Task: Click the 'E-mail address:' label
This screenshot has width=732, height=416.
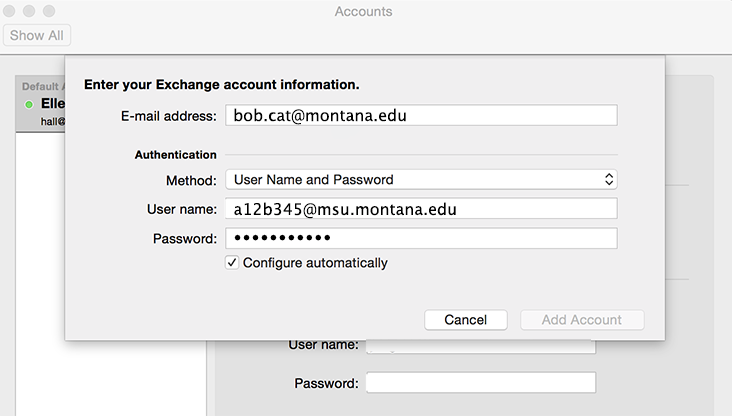Action: (169, 116)
